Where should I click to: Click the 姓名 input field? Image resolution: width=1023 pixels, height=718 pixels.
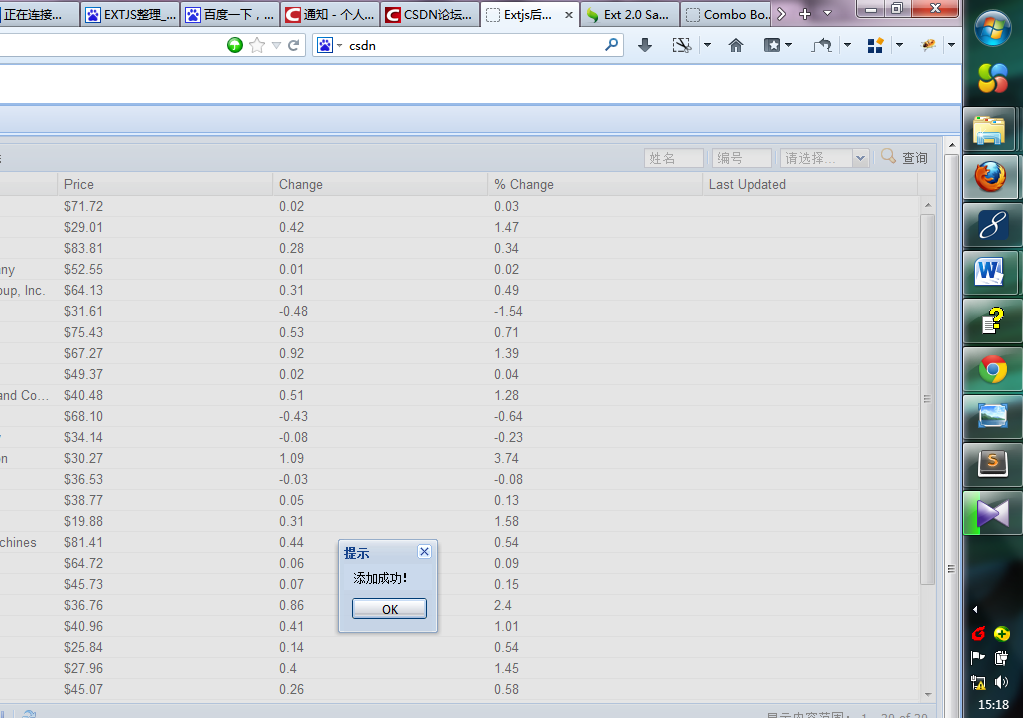673,157
